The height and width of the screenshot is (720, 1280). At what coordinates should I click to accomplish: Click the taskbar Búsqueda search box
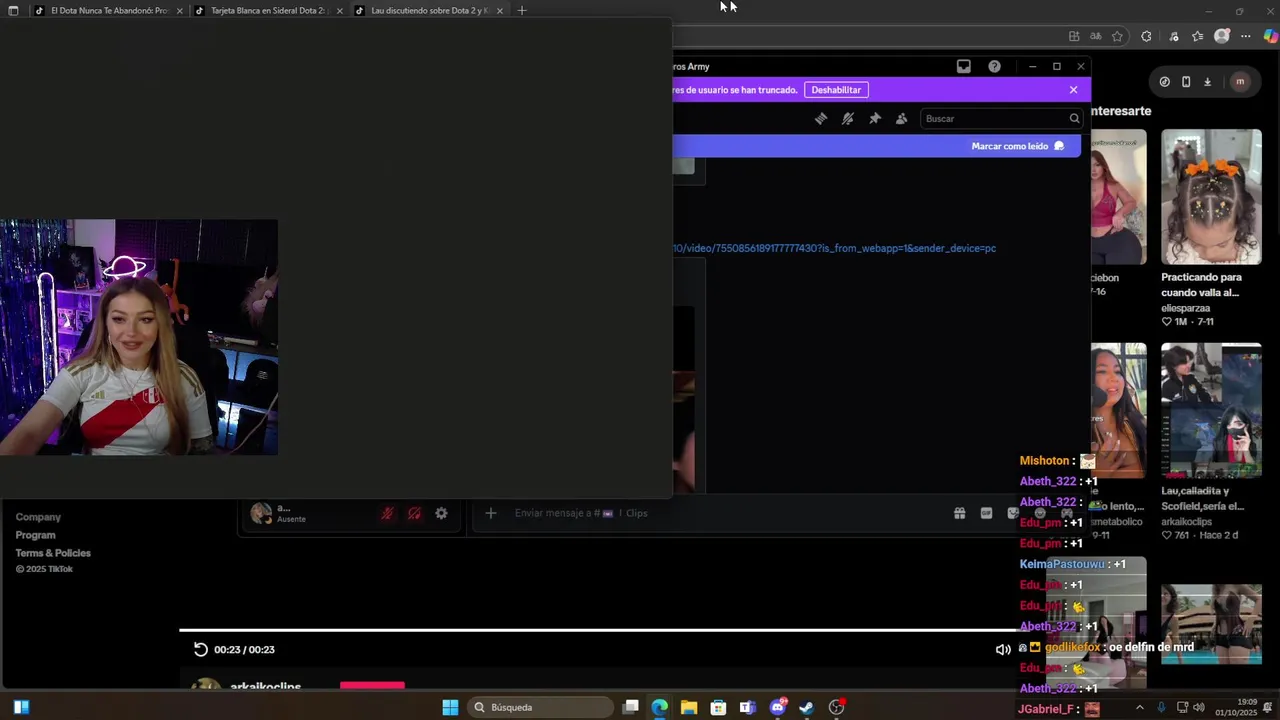[x=540, y=707]
